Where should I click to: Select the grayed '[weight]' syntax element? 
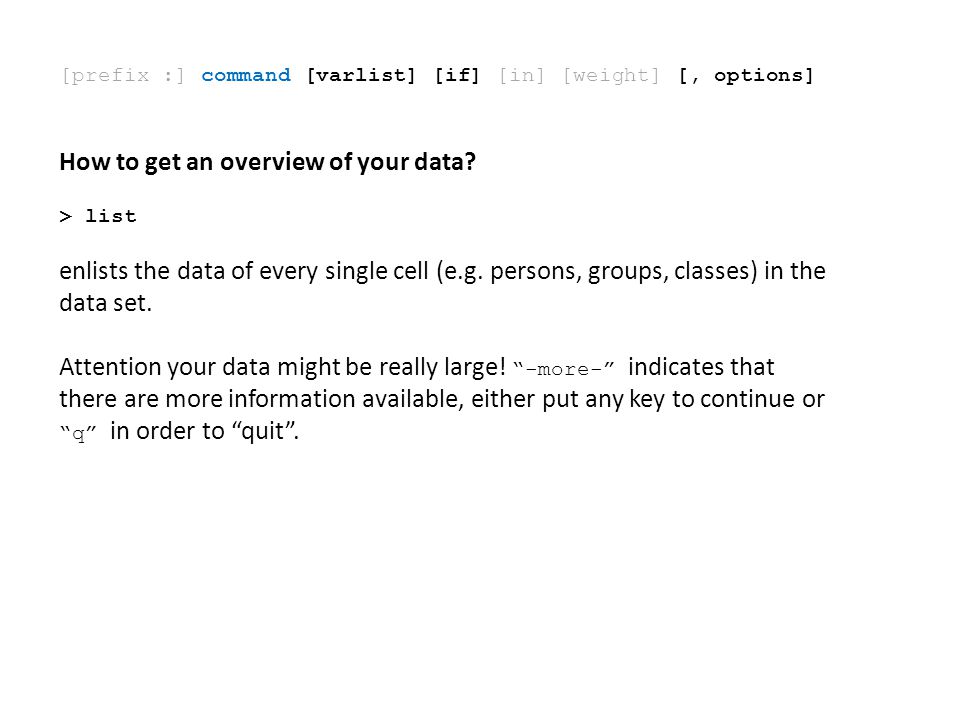pos(611,75)
